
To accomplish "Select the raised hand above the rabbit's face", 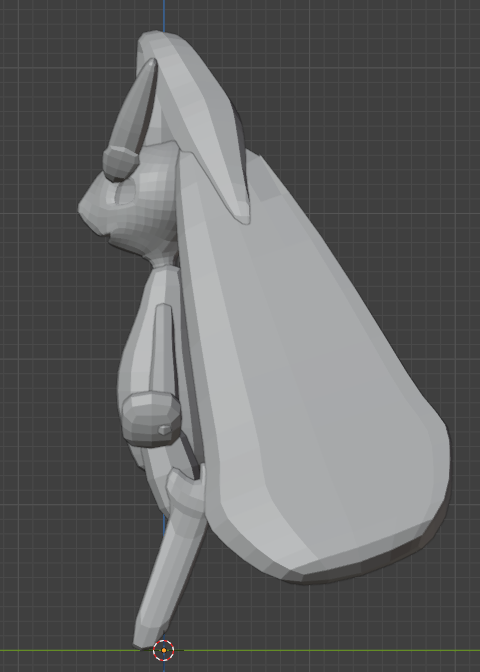I will click(x=120, y=163).
